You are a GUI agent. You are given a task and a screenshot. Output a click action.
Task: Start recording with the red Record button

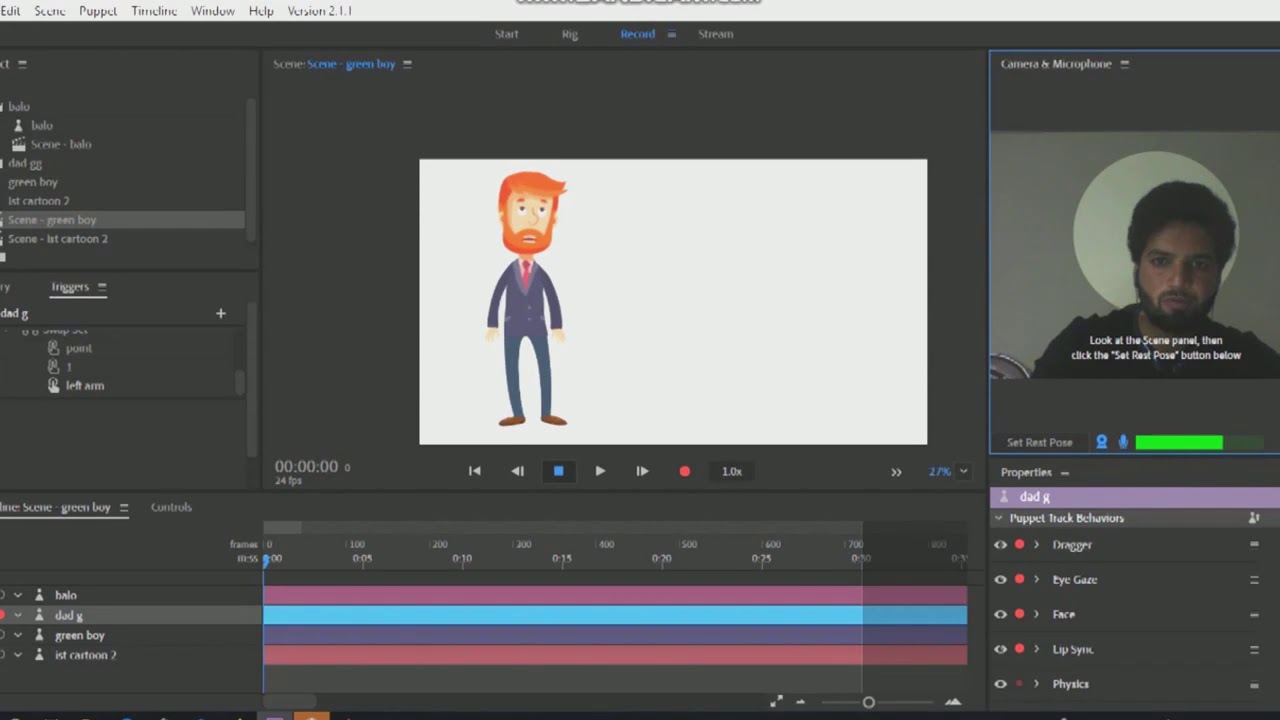(684, 471)
